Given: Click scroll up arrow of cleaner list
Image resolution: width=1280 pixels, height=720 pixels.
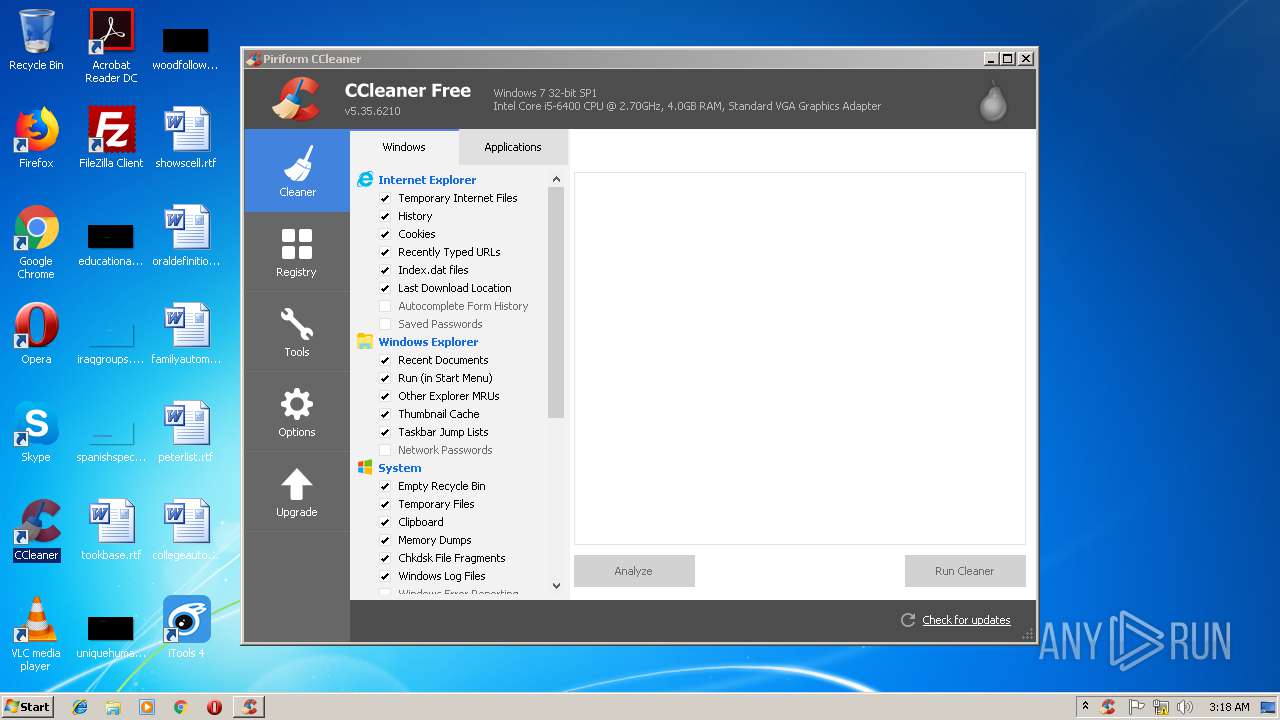Looking at the screenshot, I should (556, 180).
